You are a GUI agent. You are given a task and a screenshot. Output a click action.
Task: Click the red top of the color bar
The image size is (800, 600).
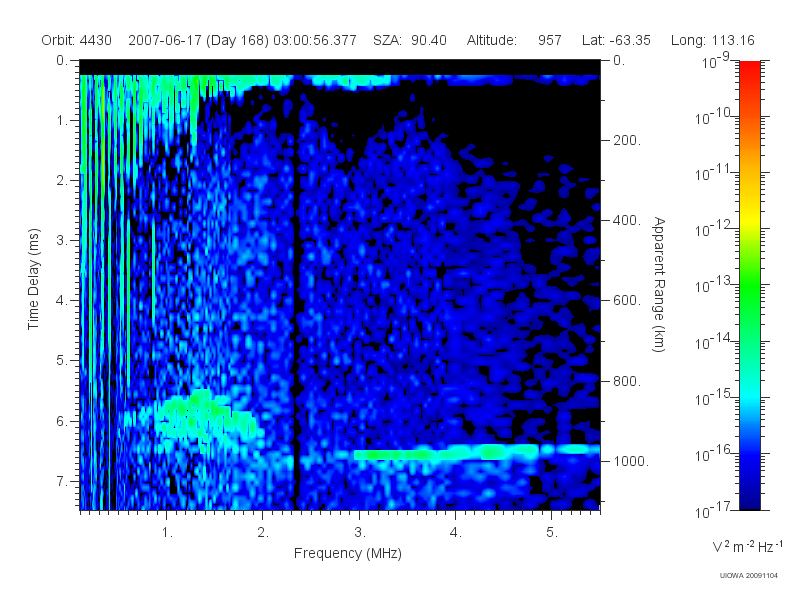tap(749, 69)
